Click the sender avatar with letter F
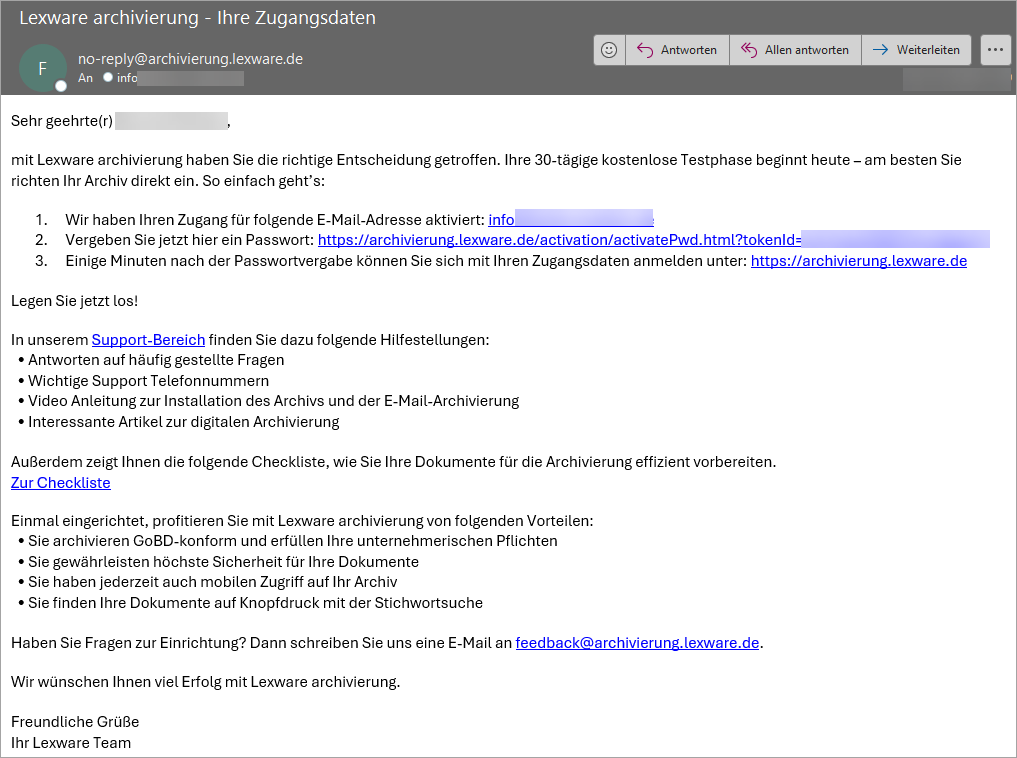 click(43, 68)
